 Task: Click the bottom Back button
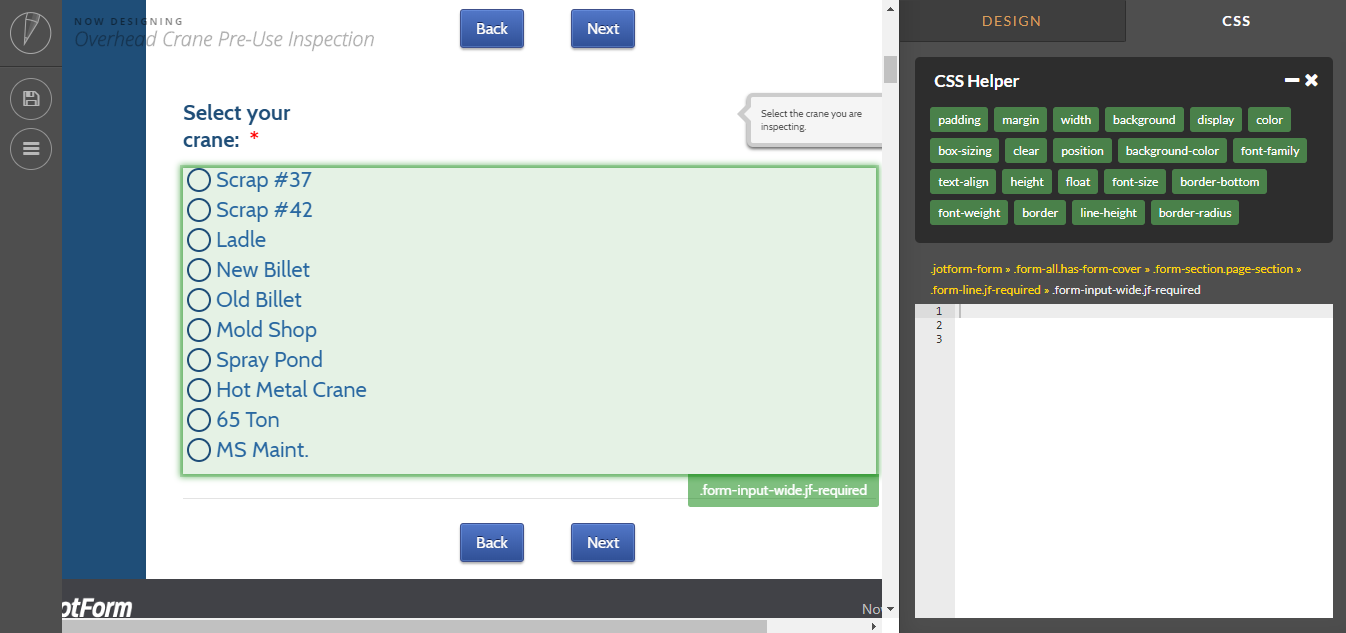coord(491,542)
